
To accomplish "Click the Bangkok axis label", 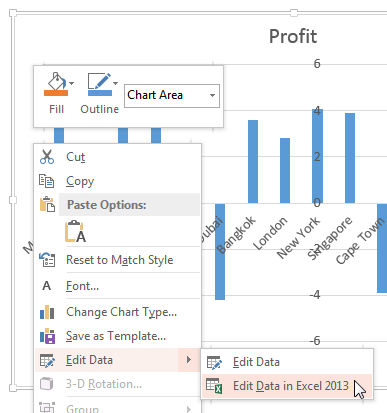I will coord(236,235).
